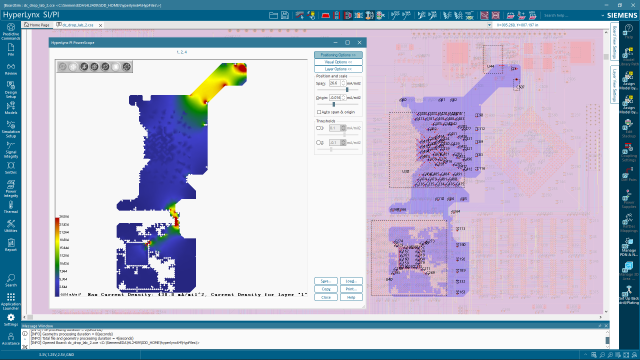Open the Layer View Settings side tab
This screenshot has width=640, height=360.
click(614, 84)
